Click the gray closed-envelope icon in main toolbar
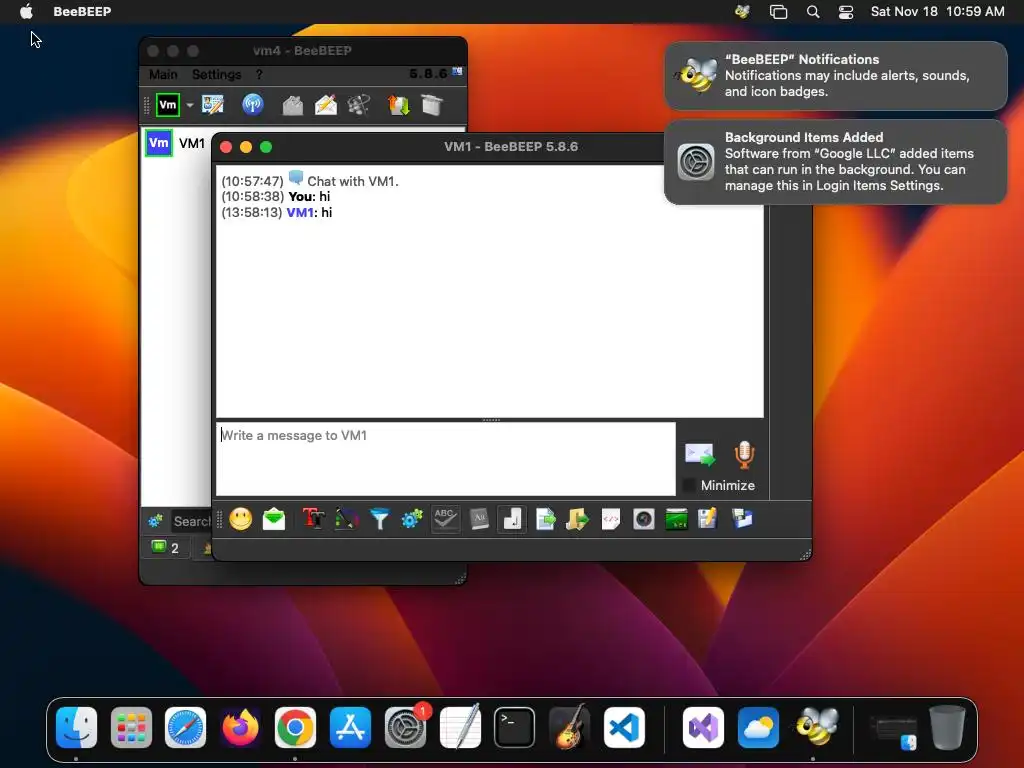Screen dimensions: 1024x768 (x=293, y=105)
